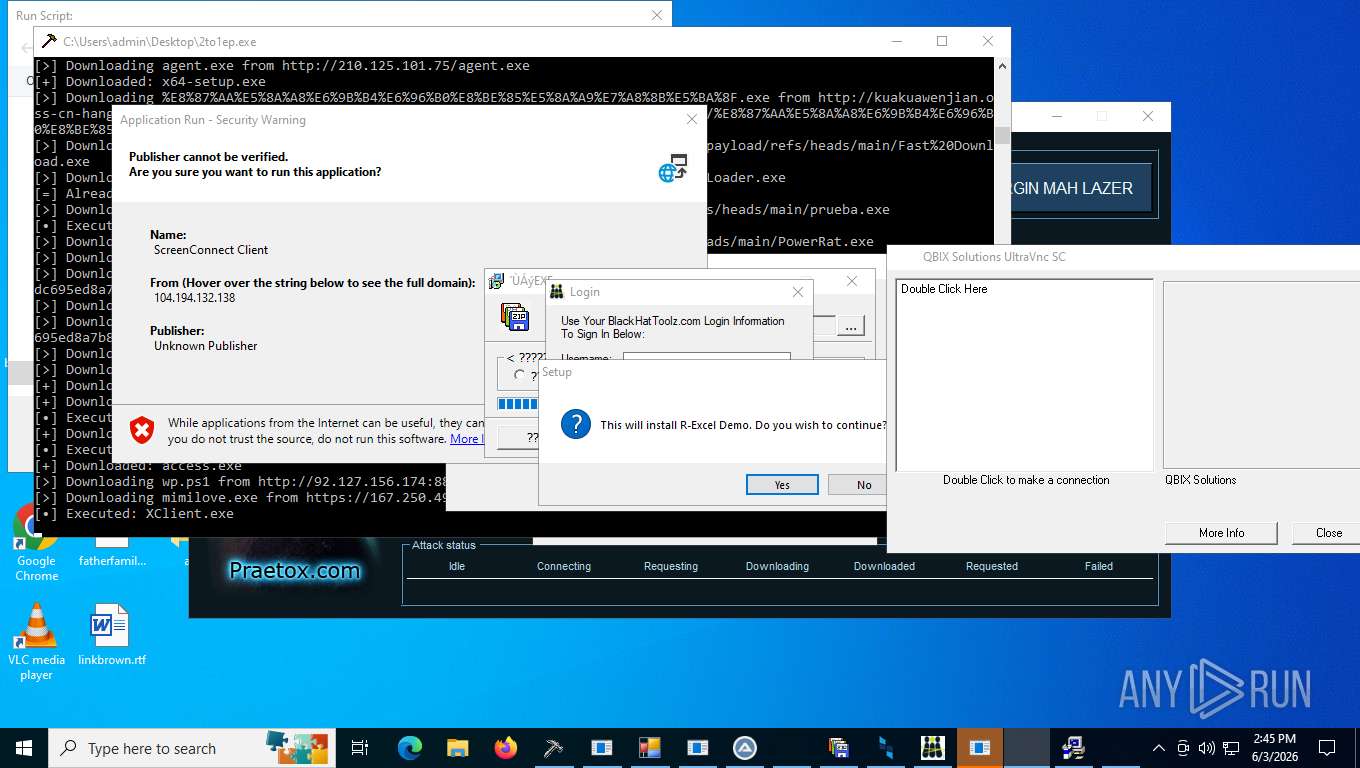
Task: Click Close button in UltraVnc SC window
Action: (1327, 532)
